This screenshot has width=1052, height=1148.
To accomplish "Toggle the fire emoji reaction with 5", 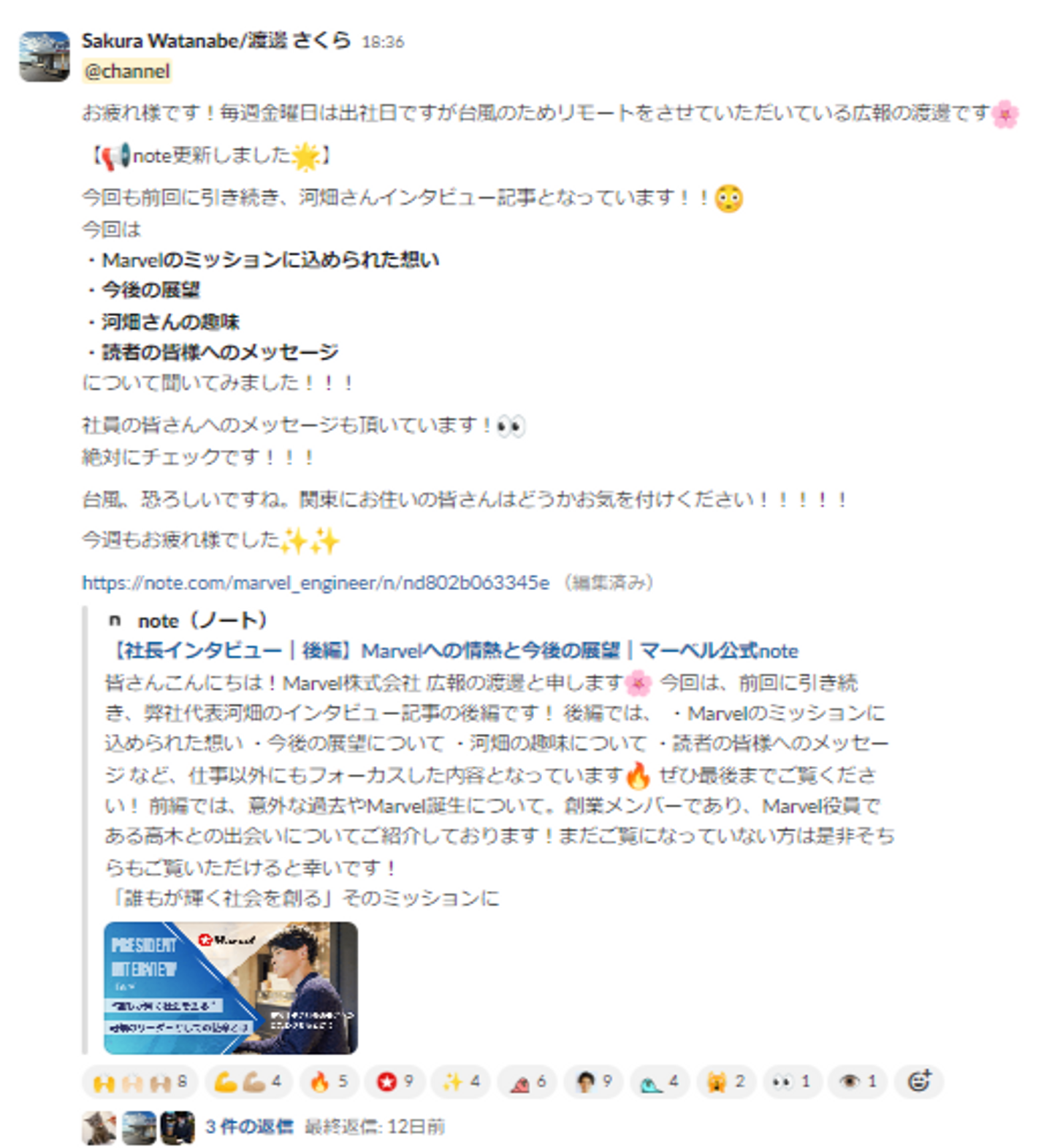I will click(329, 1082).
